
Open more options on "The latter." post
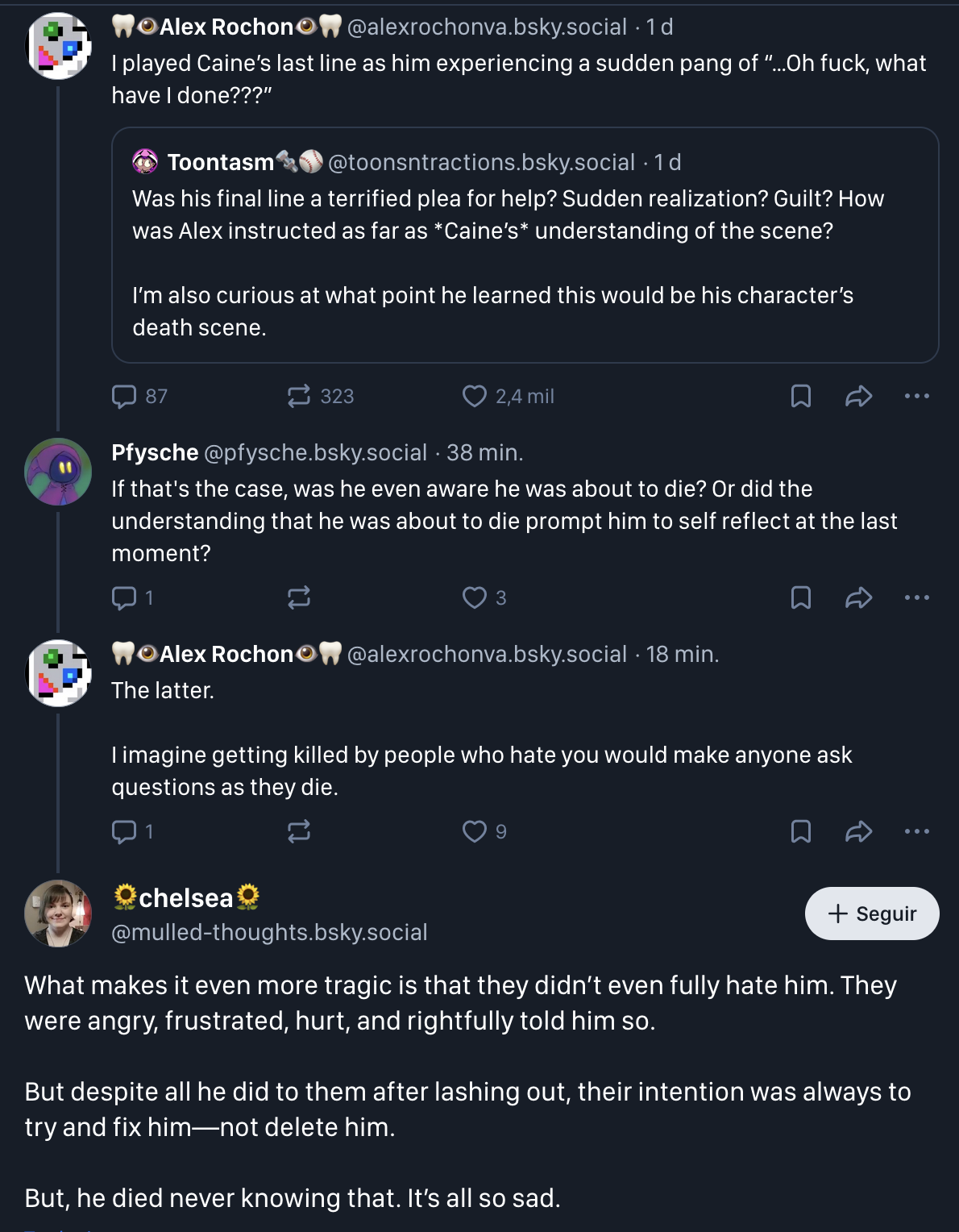[917, 831]
